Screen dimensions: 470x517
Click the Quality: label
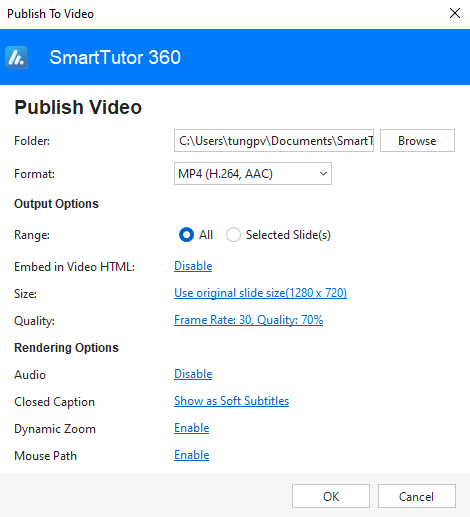pyautogui.click(x=34, y=321)
